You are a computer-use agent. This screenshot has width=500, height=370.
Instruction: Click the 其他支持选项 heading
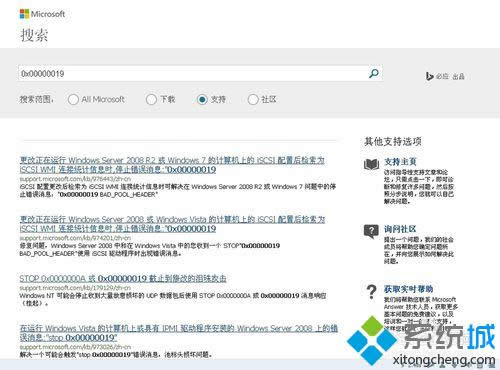(x=393, y=142)
